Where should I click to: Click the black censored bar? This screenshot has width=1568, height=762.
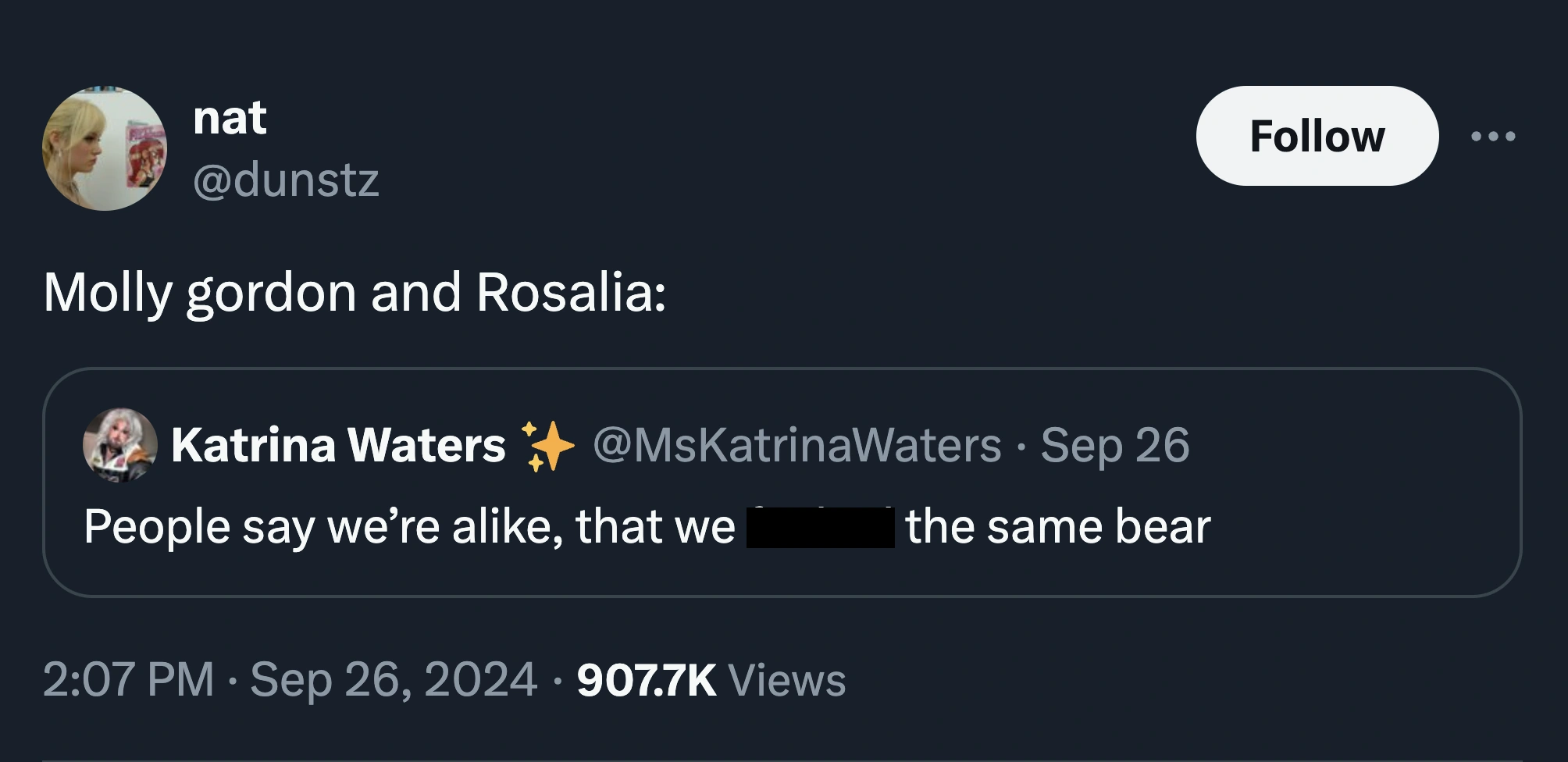pos(820,527)
